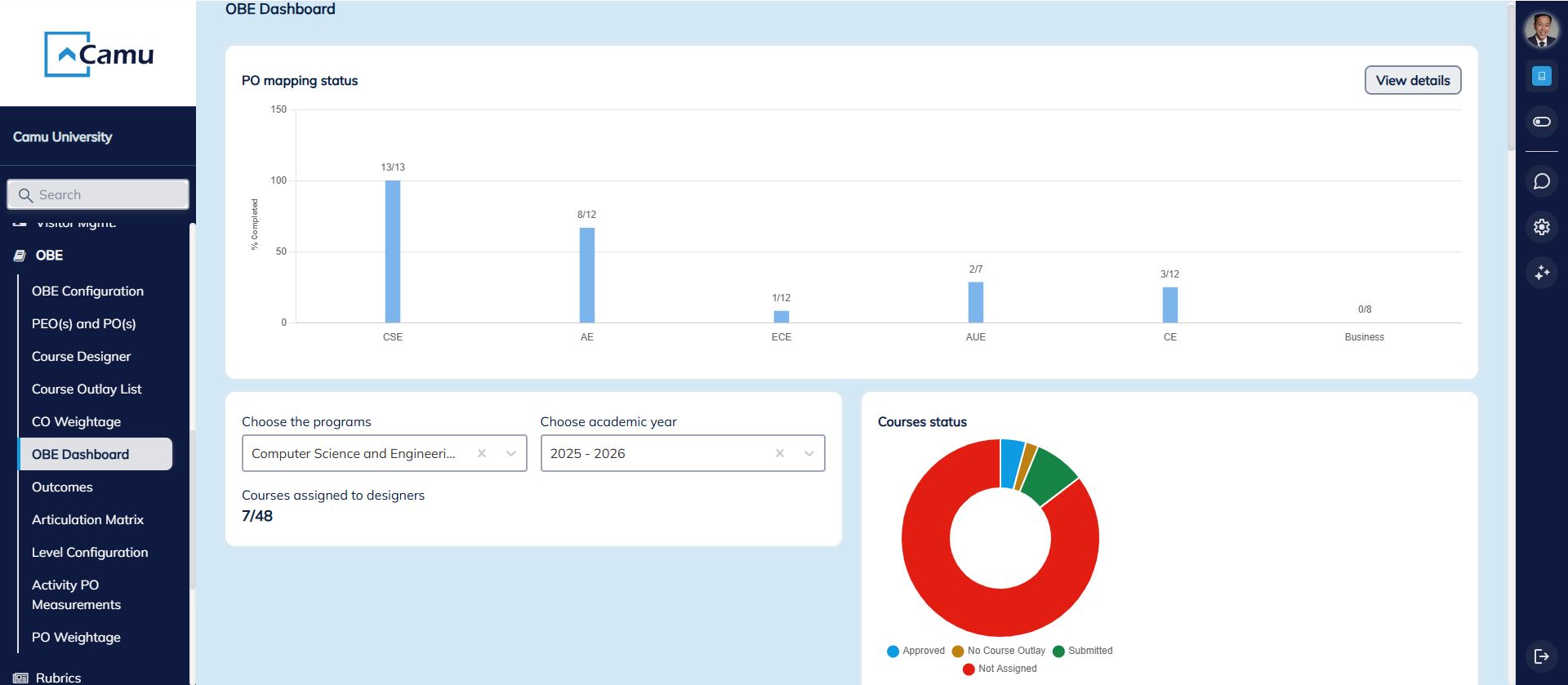Collapse the OBE menu section
The width and height of the screenshot is (1568, 685).
(x=49, y=256)
